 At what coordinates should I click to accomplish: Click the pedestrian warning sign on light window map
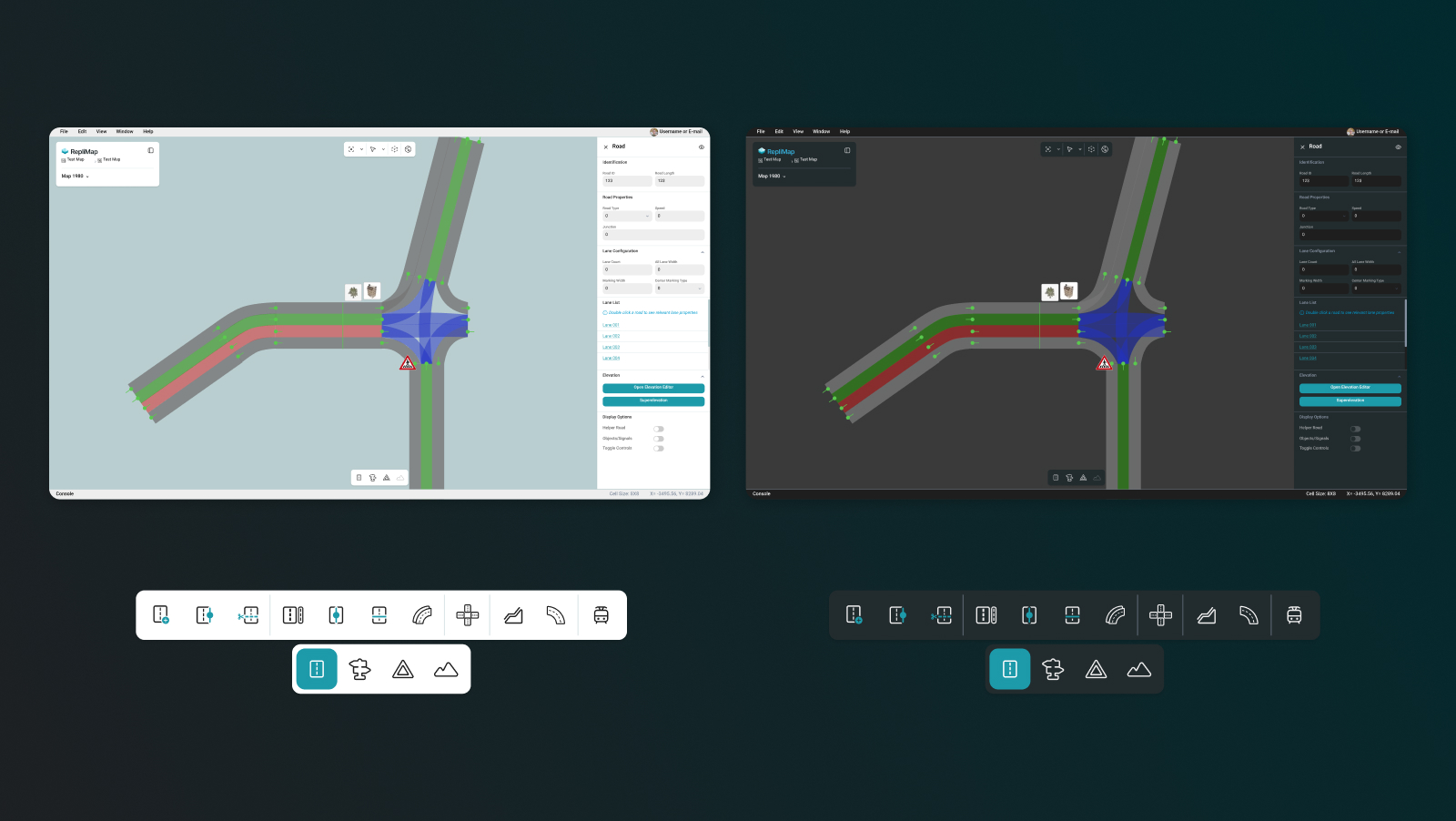point(408,363)
